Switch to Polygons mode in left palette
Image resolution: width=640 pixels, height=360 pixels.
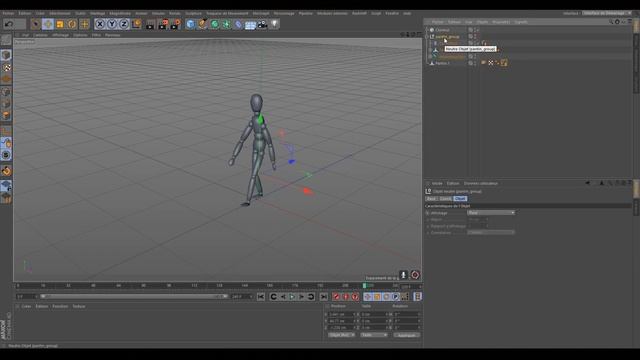[6, 116]
